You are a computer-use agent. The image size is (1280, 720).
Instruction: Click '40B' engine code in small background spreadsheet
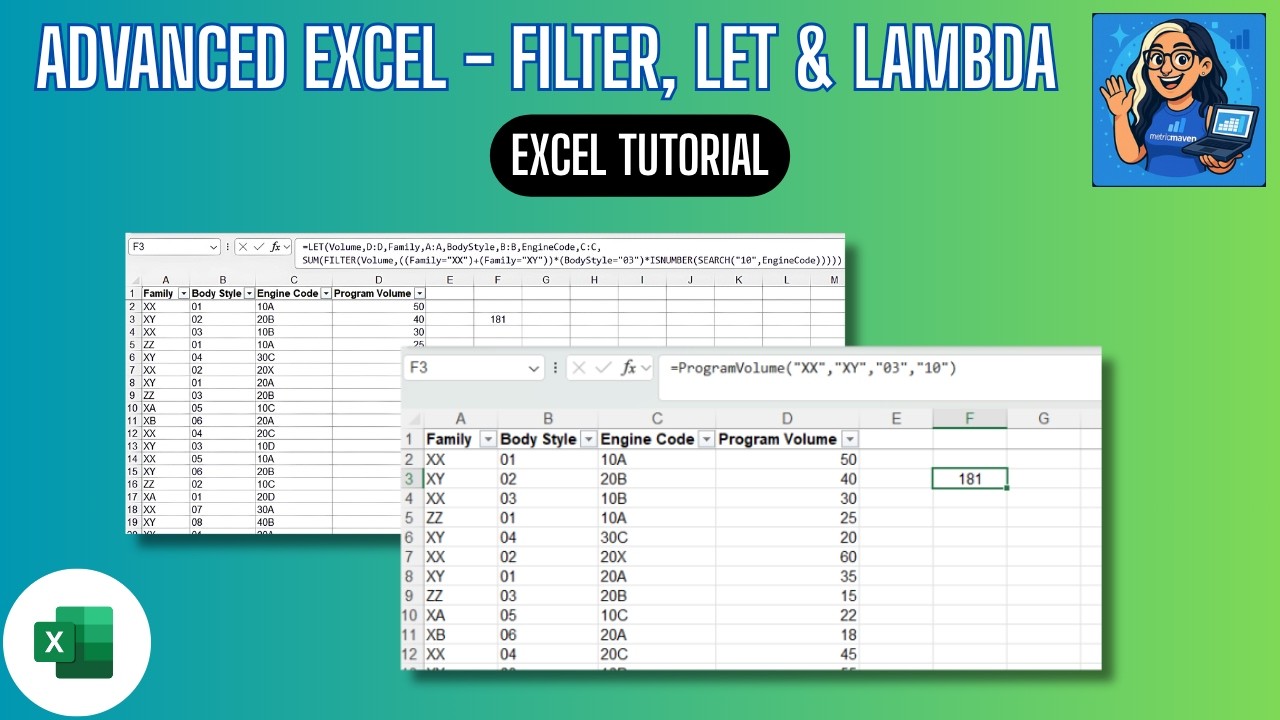[x=266, y=522]
